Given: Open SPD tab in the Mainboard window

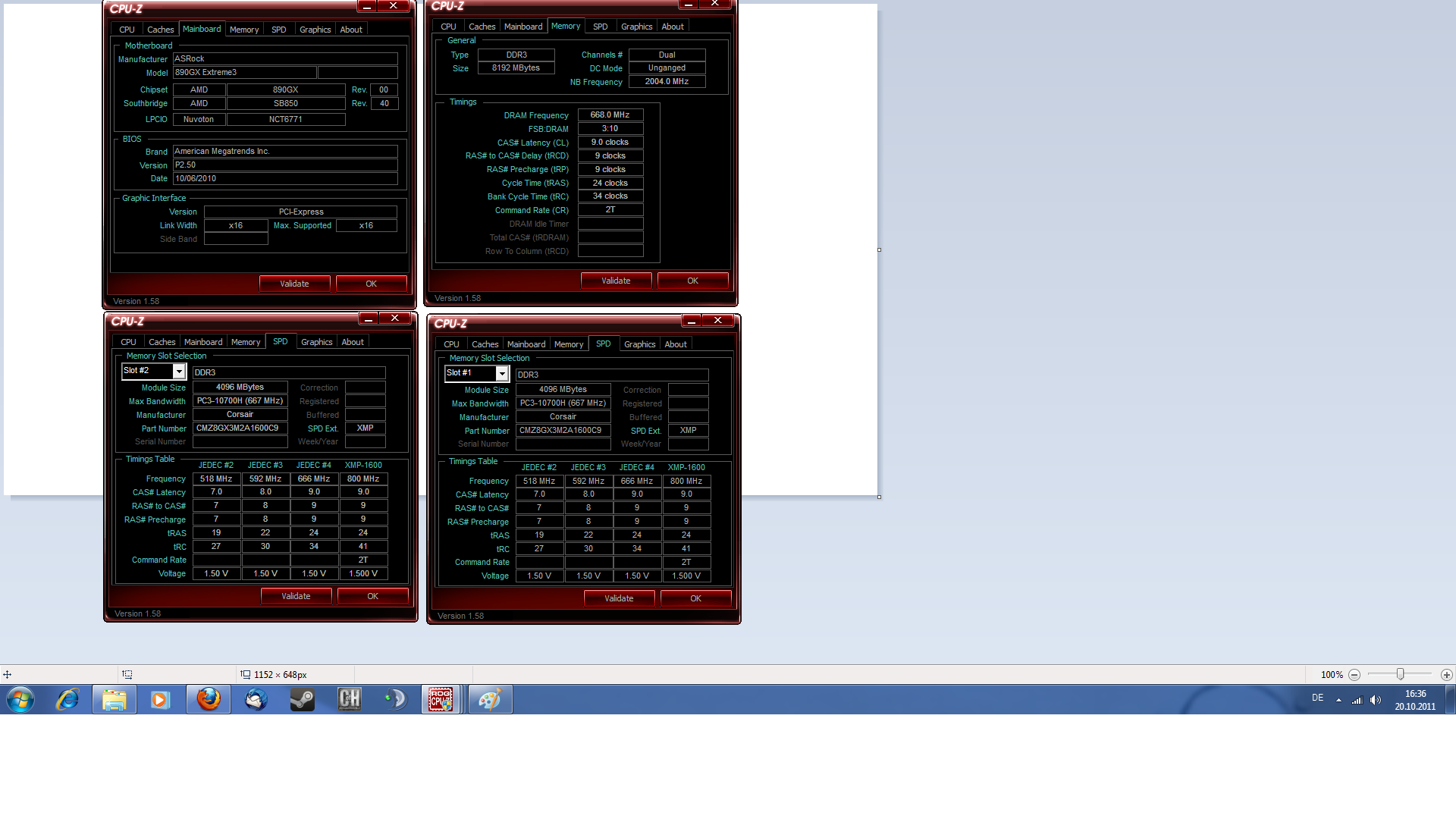Looking at the screenshot, I should click(x=278, y=30).
